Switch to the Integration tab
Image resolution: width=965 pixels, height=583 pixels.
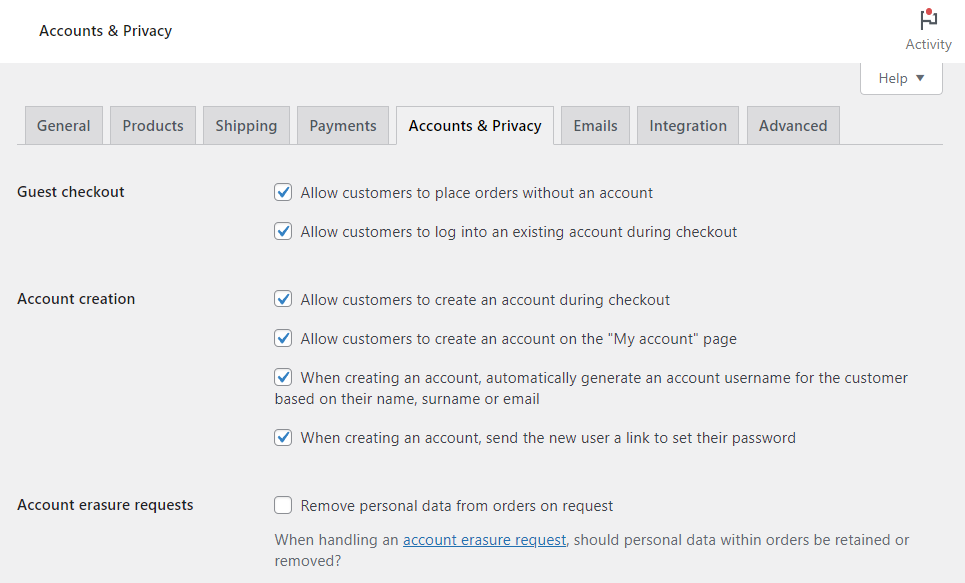coord(687,125)
